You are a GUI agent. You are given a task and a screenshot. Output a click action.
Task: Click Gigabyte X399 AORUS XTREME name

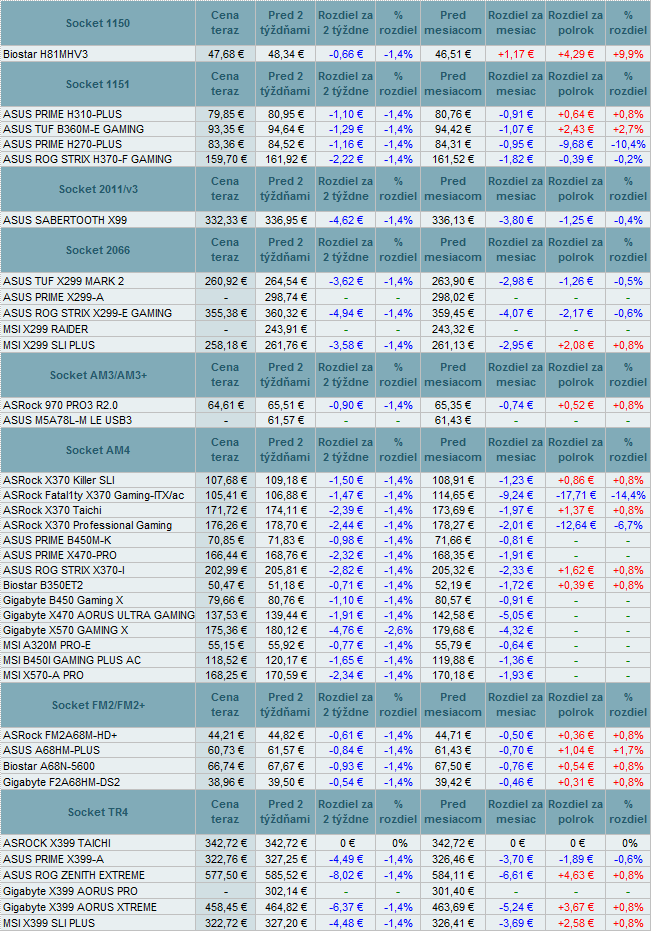coord(80,907)
